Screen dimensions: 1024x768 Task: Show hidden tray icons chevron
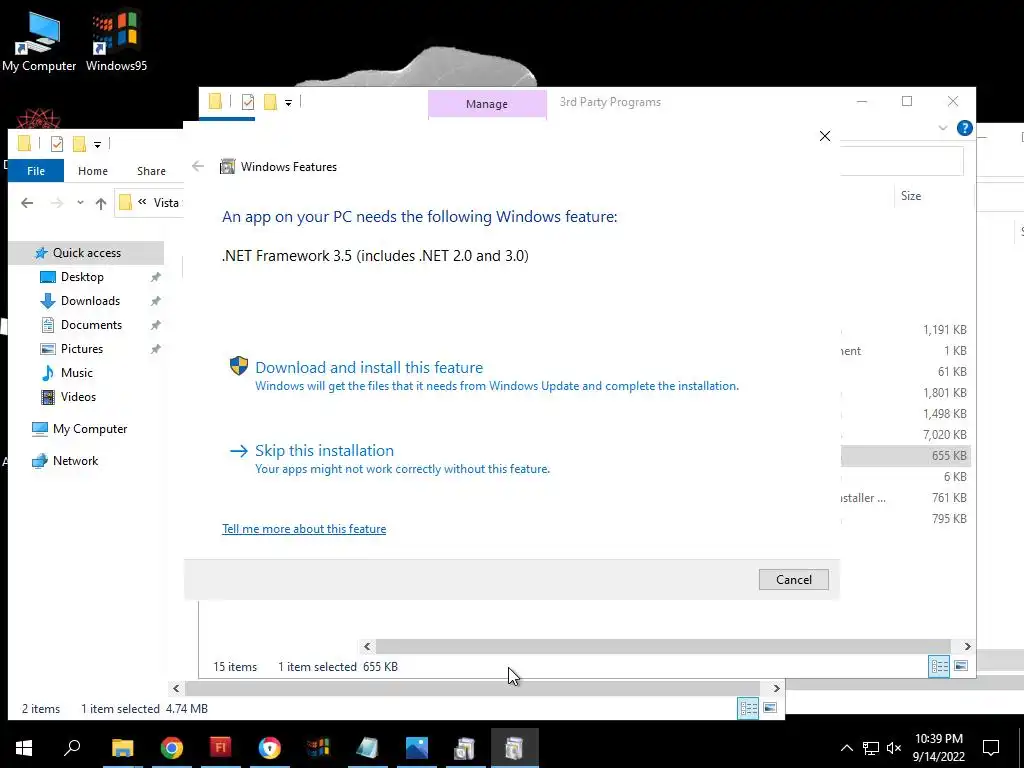point(846,748)
